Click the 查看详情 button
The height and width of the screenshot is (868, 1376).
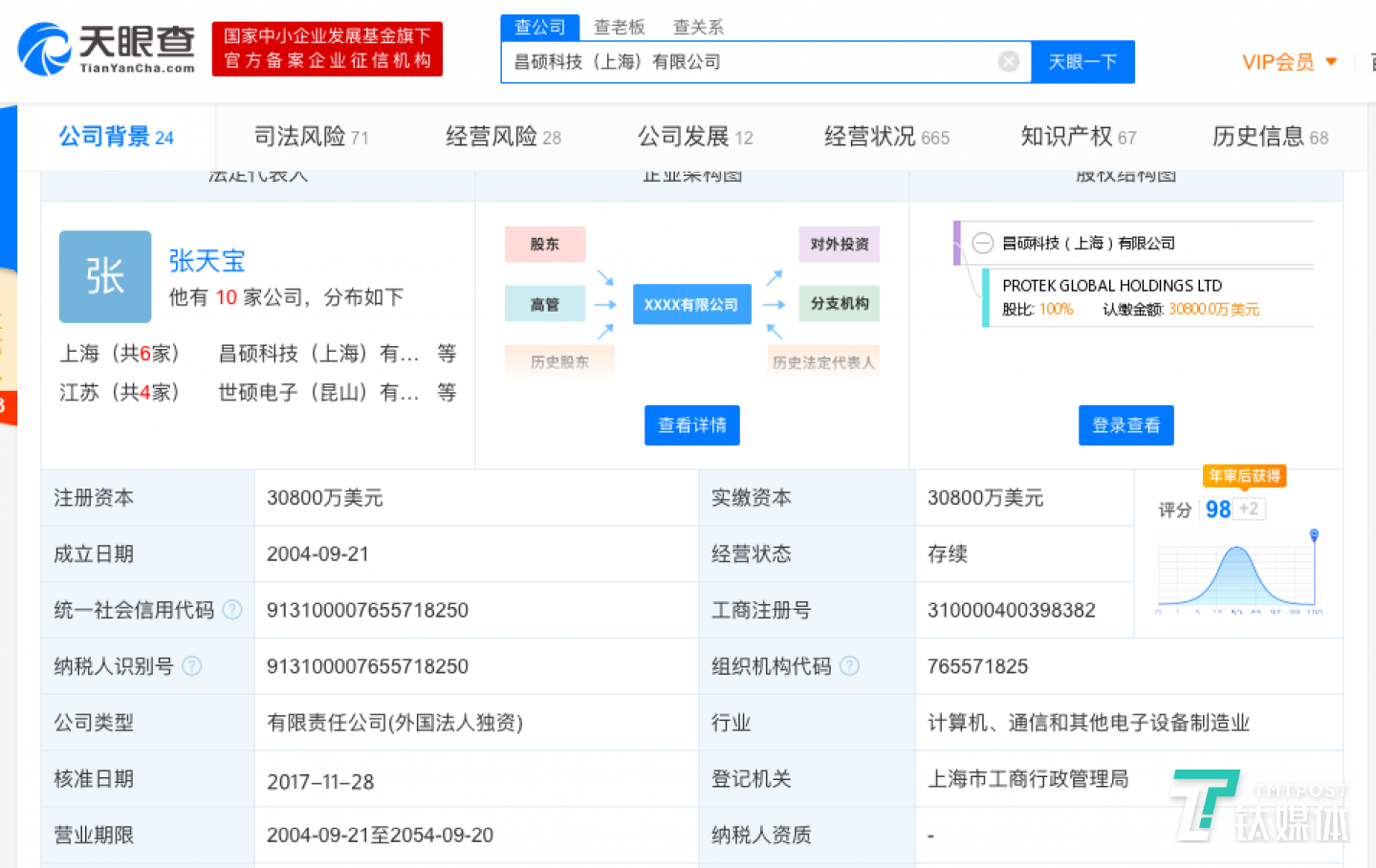(x=691, y=425)
